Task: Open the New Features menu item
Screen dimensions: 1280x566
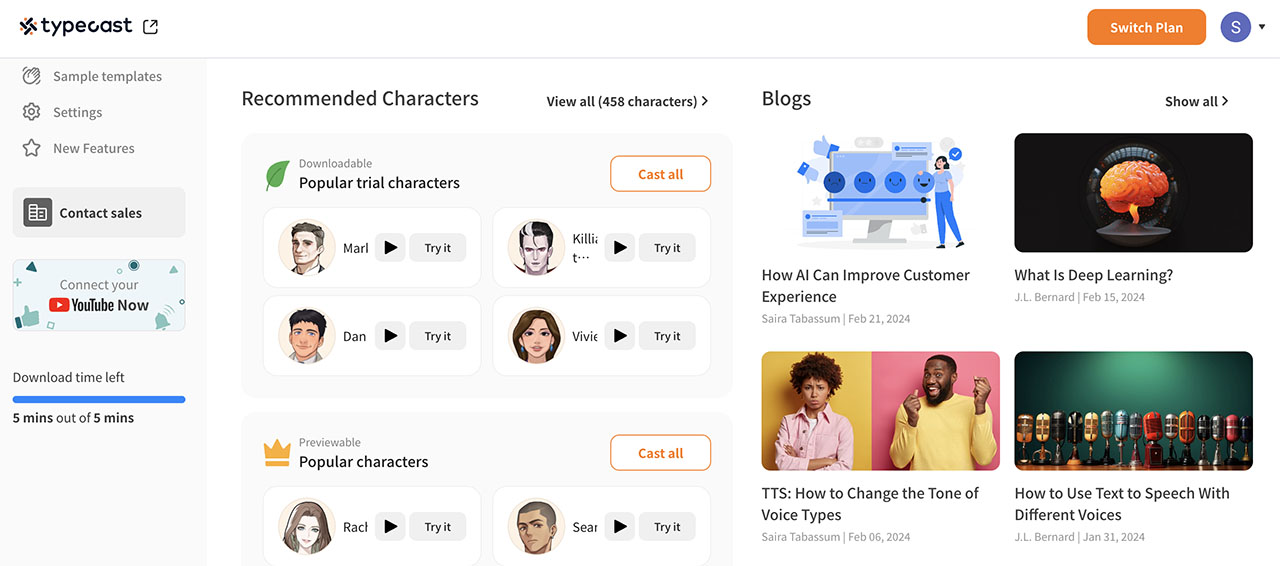Action: pos(94,148)
